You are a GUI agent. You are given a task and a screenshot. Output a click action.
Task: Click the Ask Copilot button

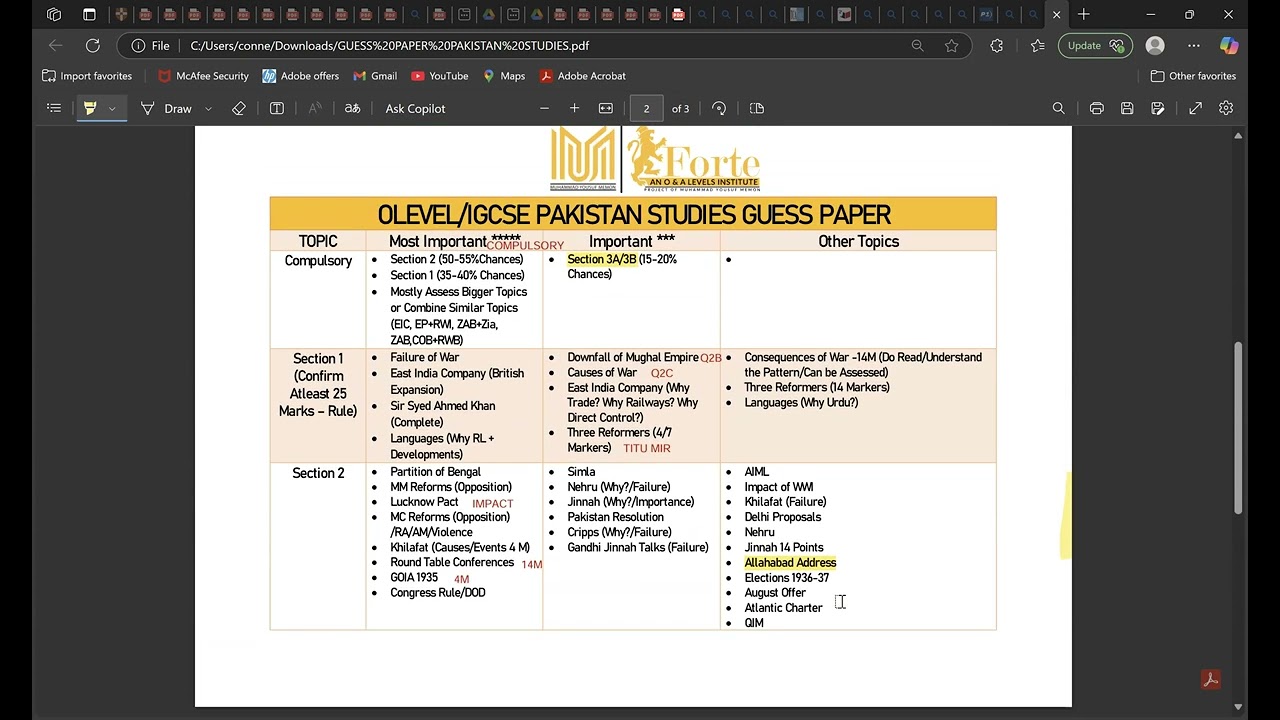[415, 108]
